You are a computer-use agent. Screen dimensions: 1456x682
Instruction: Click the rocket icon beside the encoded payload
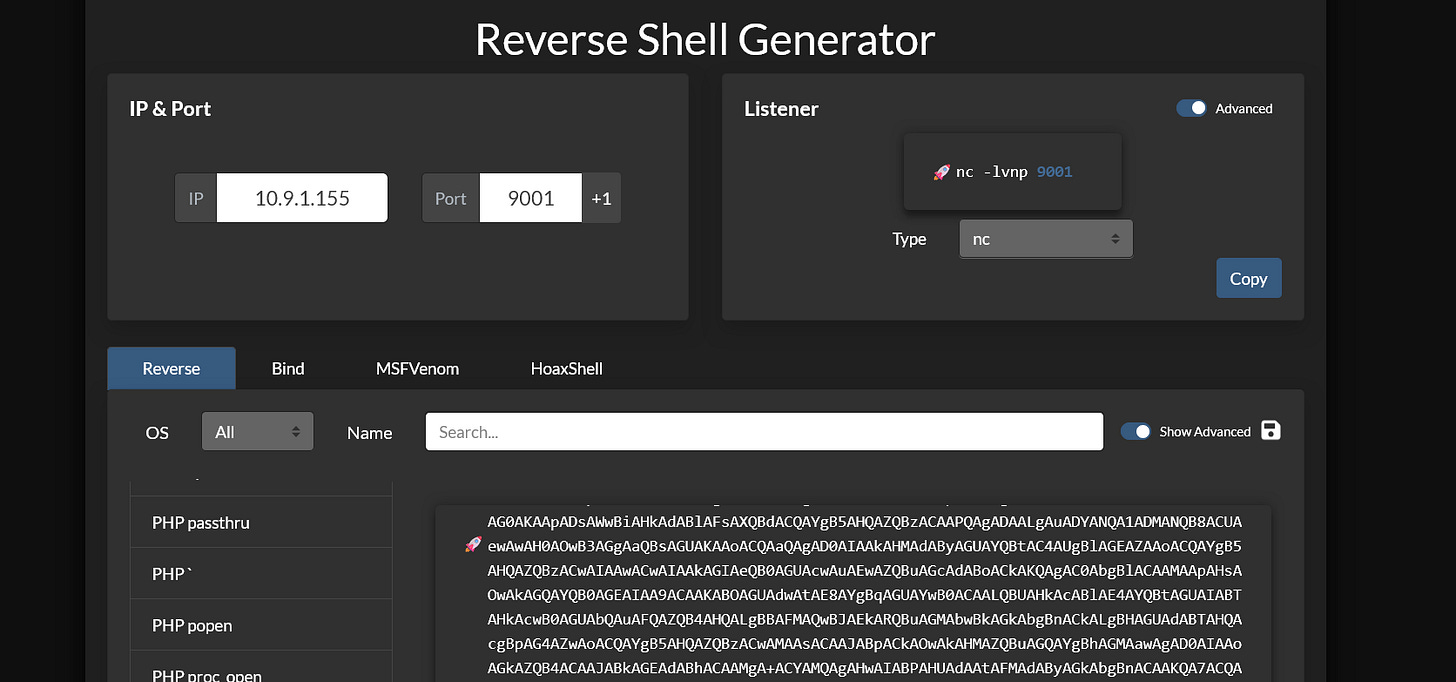tap(474, 545)
